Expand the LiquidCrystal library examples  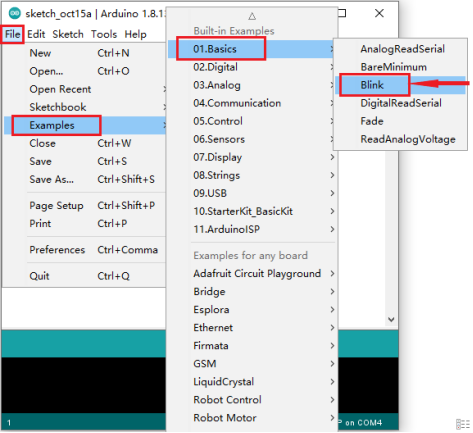tap(252, 381)
